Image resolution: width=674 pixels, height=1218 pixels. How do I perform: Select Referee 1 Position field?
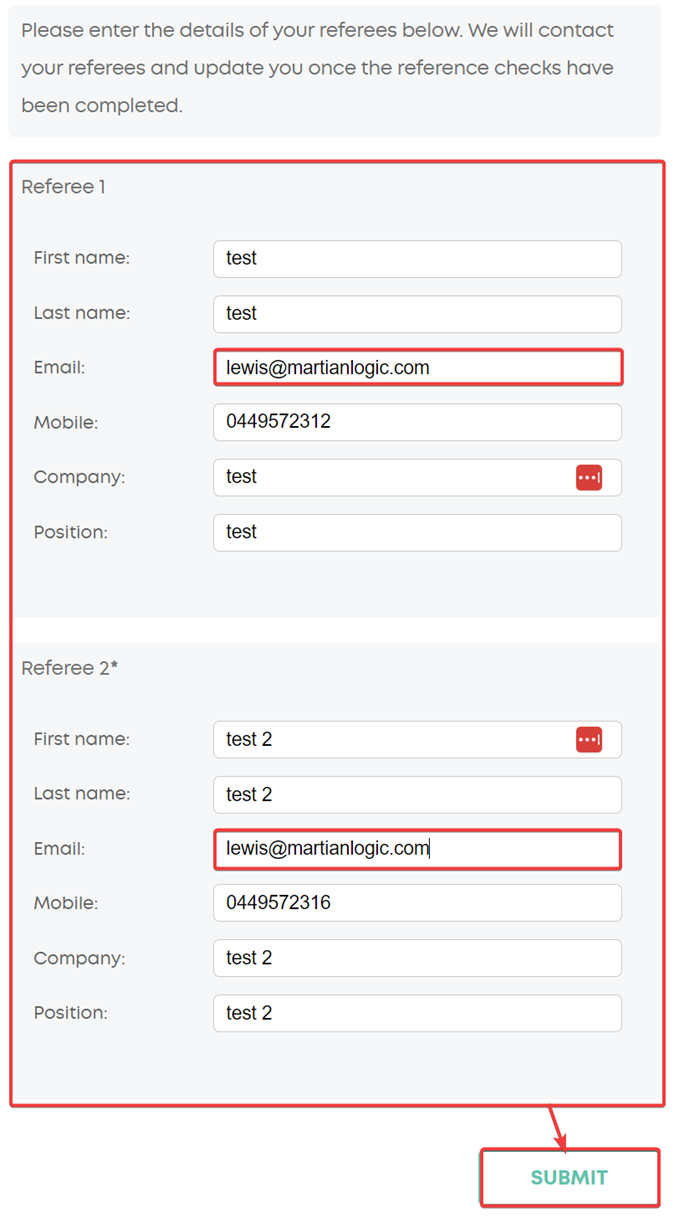417,533
